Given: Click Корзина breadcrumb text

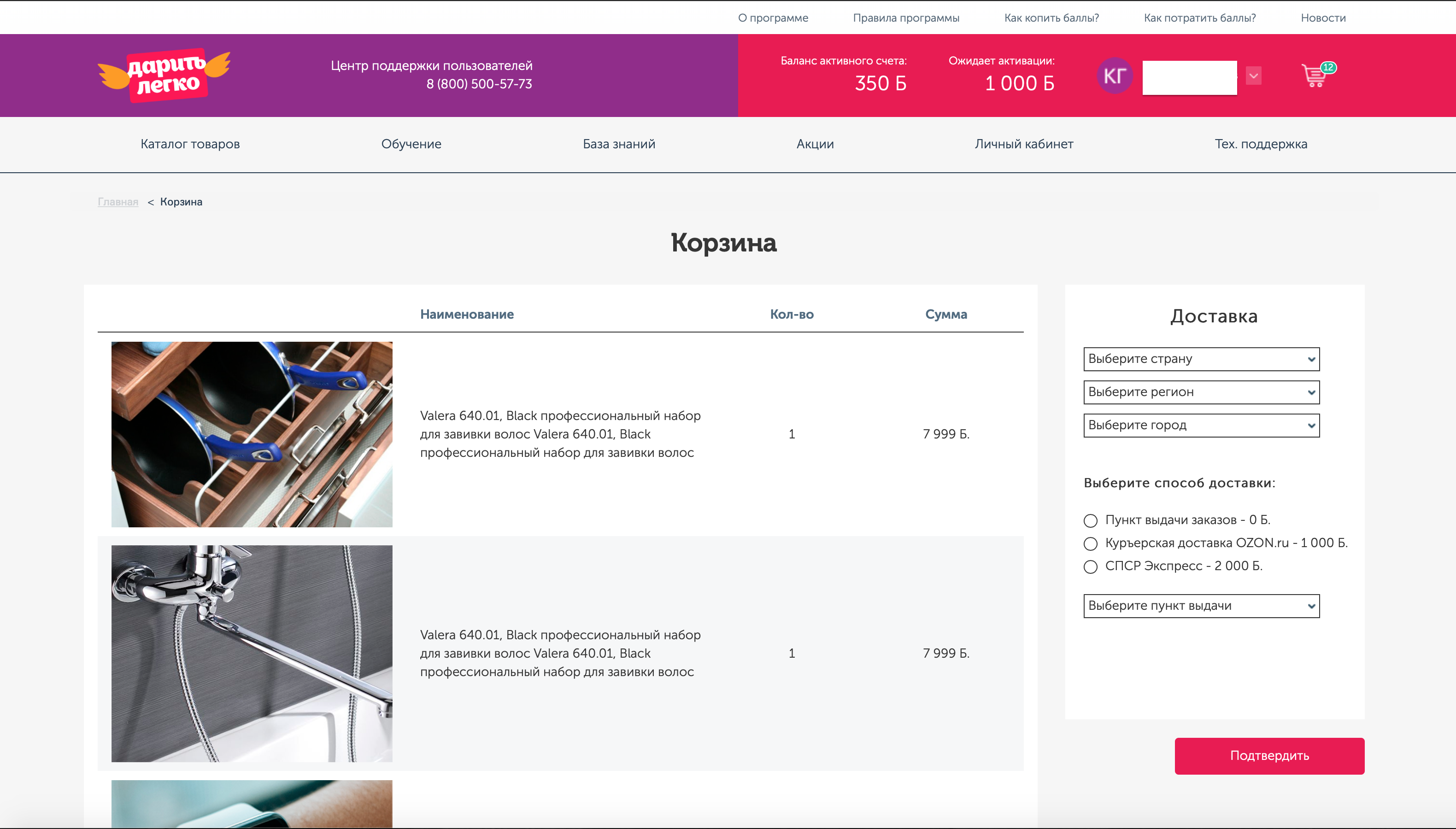Looking at the screenshot, I should click(x=181, y=202).
